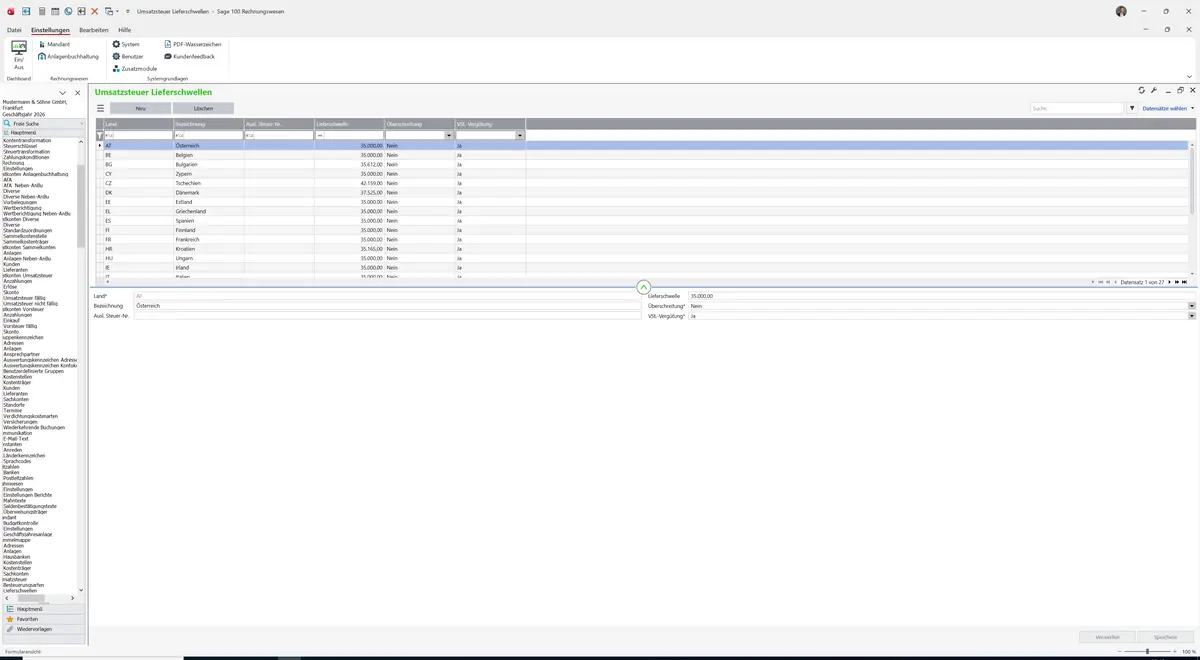Click the zoom slider in status bar
1200x660 pixels.
point(1147,651)
